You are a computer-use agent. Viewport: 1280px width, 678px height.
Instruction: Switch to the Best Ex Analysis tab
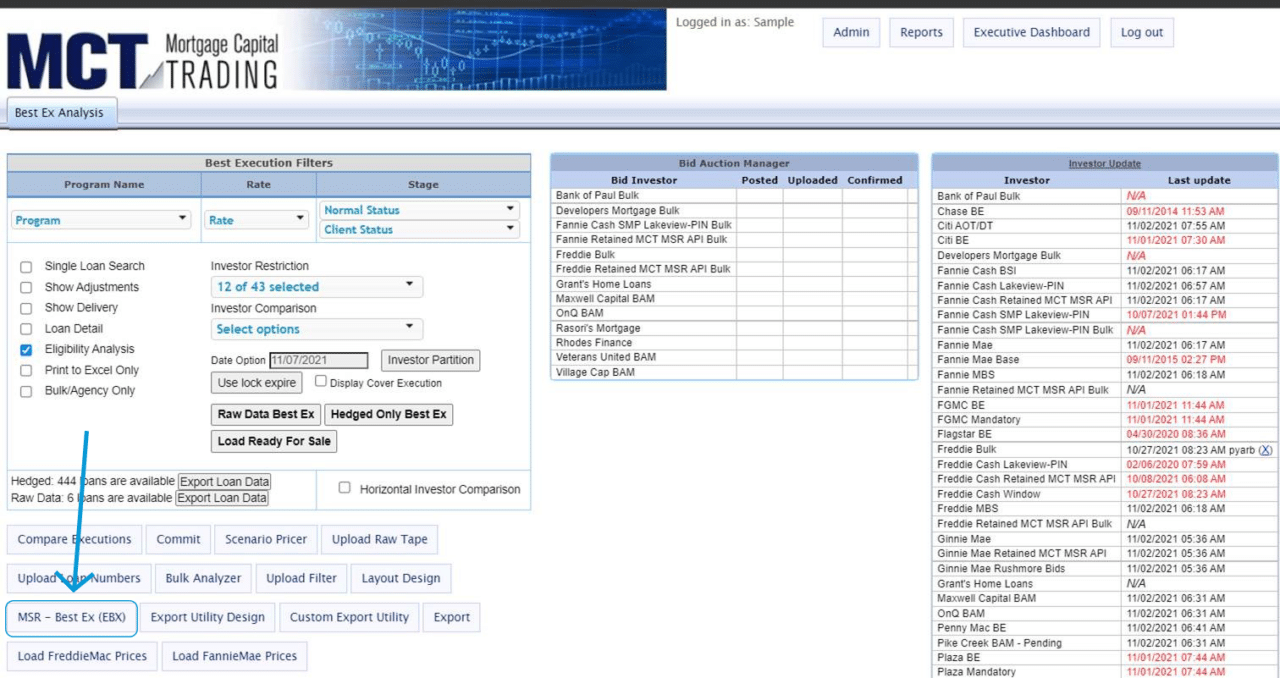point(61,113)
